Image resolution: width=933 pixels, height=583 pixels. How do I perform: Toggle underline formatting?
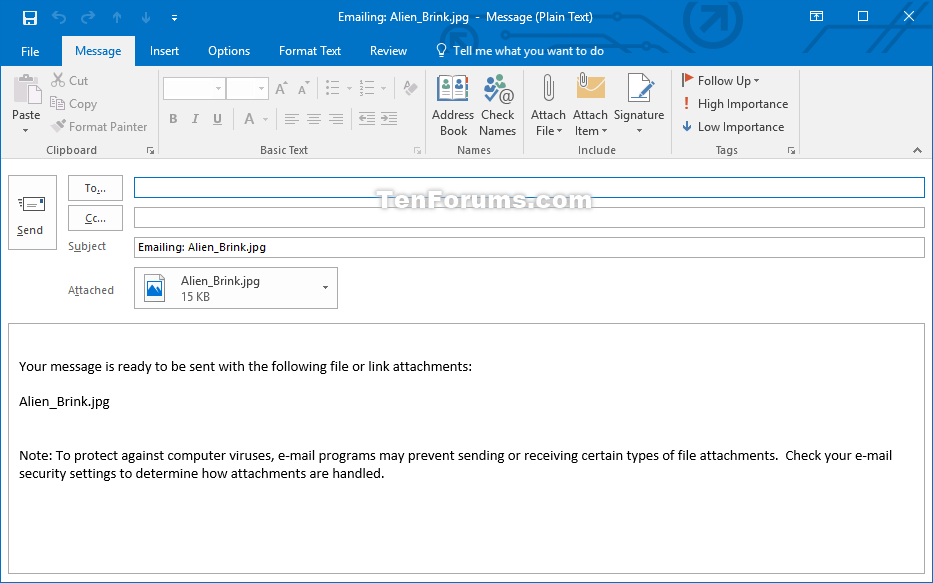pyautogui.click(x=216, y=119)
